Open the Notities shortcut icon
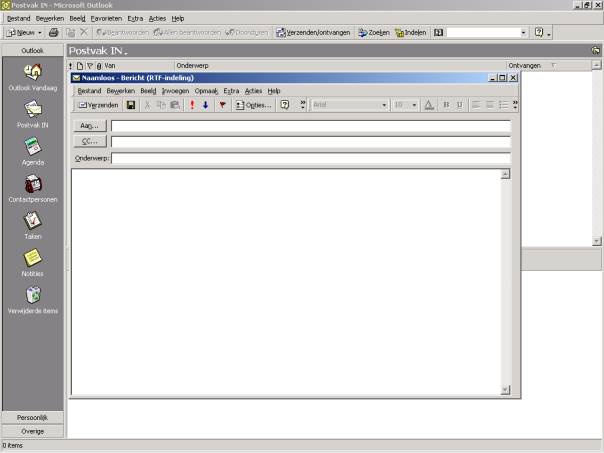This screenshot has width=604, height=453. pos(33,258)
